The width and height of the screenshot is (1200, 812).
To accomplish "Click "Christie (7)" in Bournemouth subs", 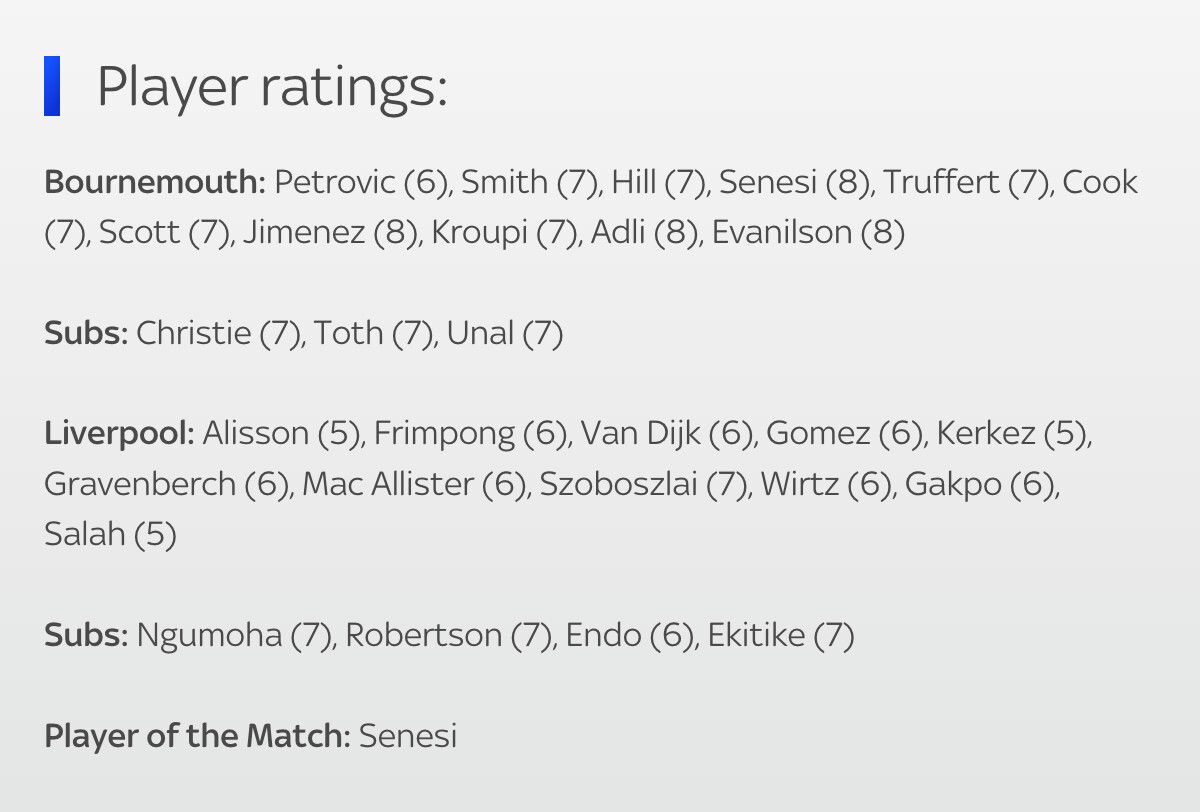I will [x=219, y=333].
